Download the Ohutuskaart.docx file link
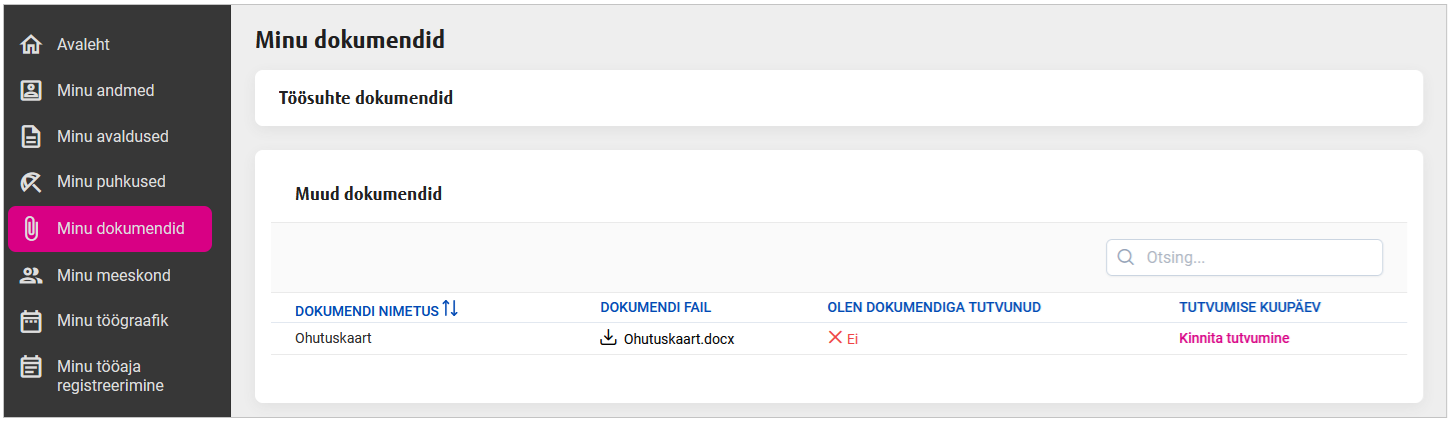The width and height of the screenshot is (1455, 427). coord(679,339)
